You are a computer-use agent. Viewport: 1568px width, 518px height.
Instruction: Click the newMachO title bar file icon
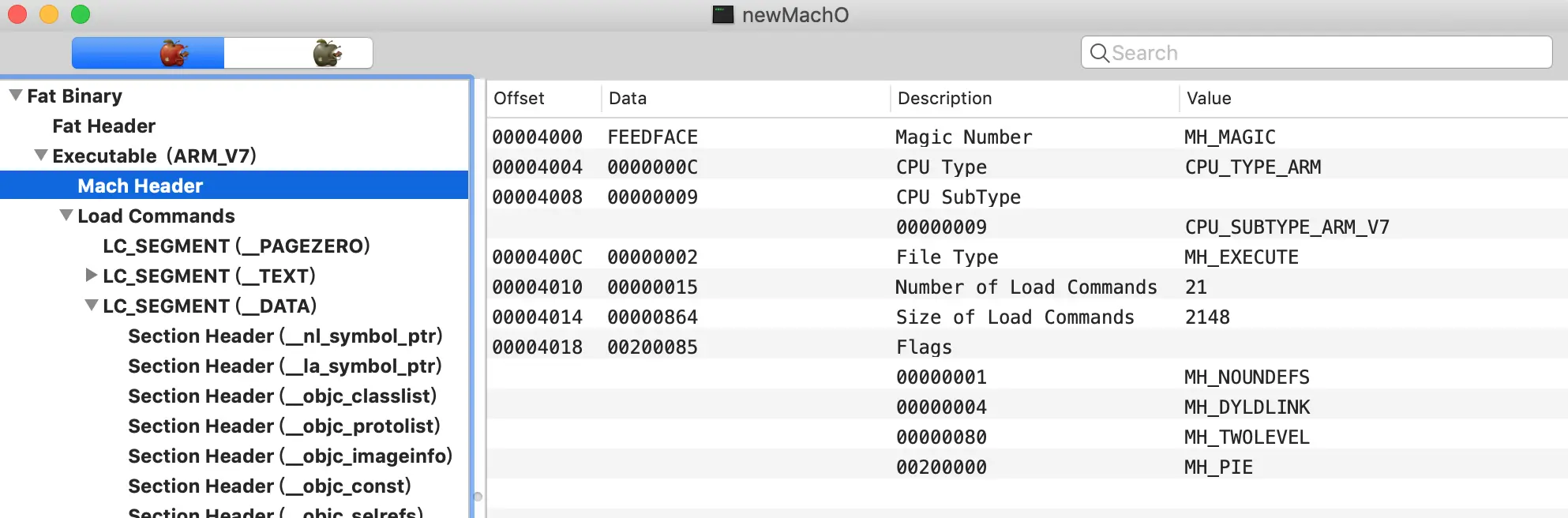[722, 15]
